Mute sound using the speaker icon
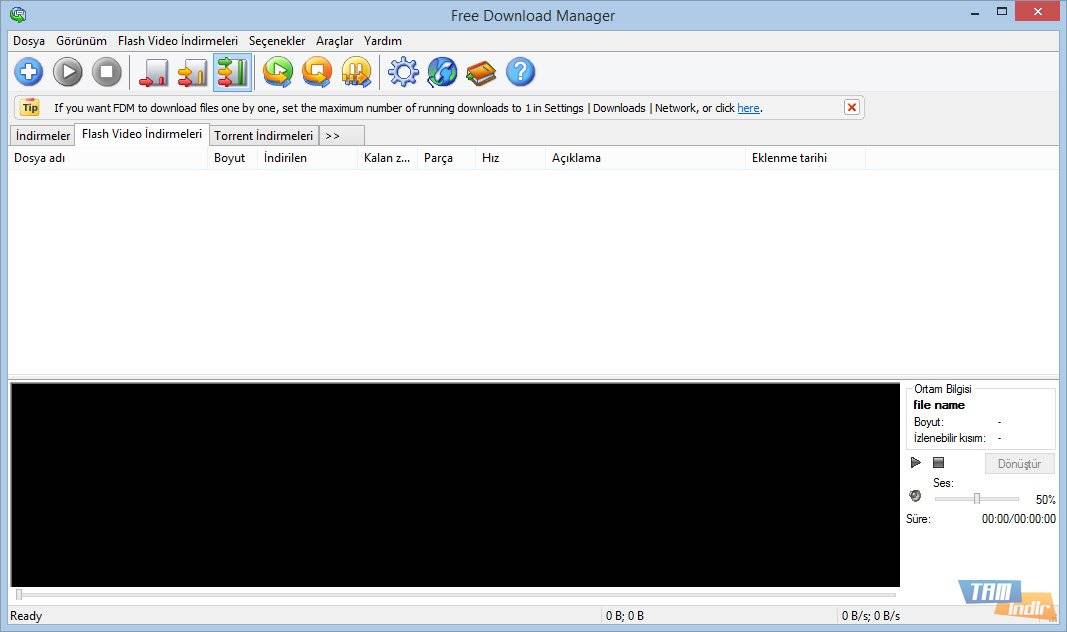 [x=915, y=496]
